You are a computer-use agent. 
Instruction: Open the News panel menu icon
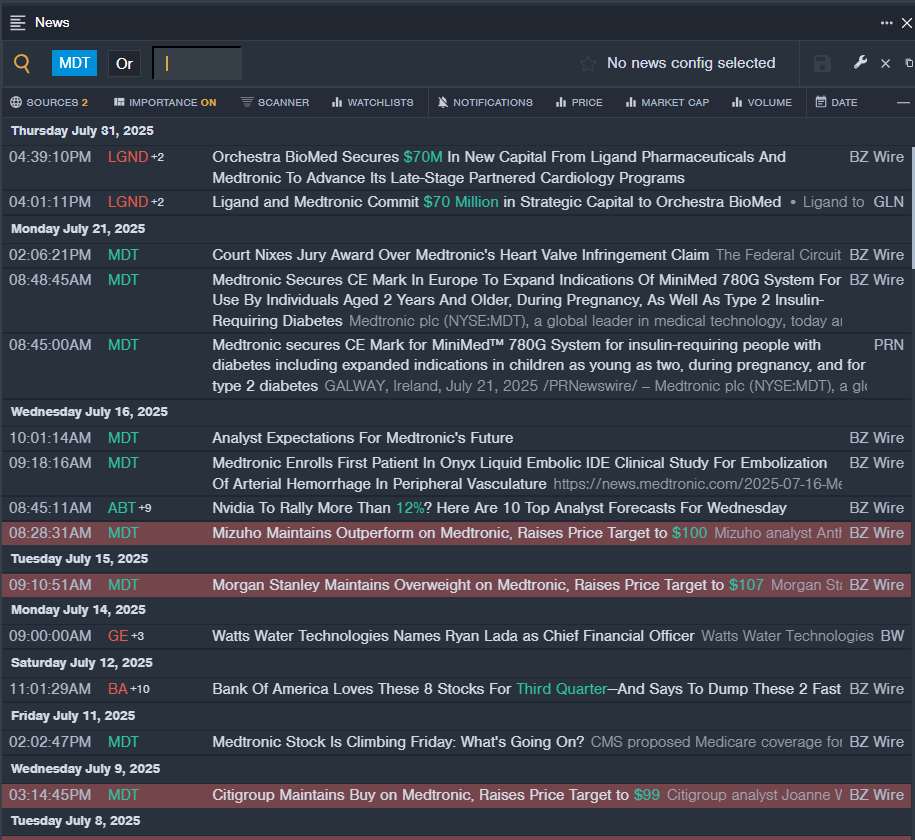tap(18, 23)
